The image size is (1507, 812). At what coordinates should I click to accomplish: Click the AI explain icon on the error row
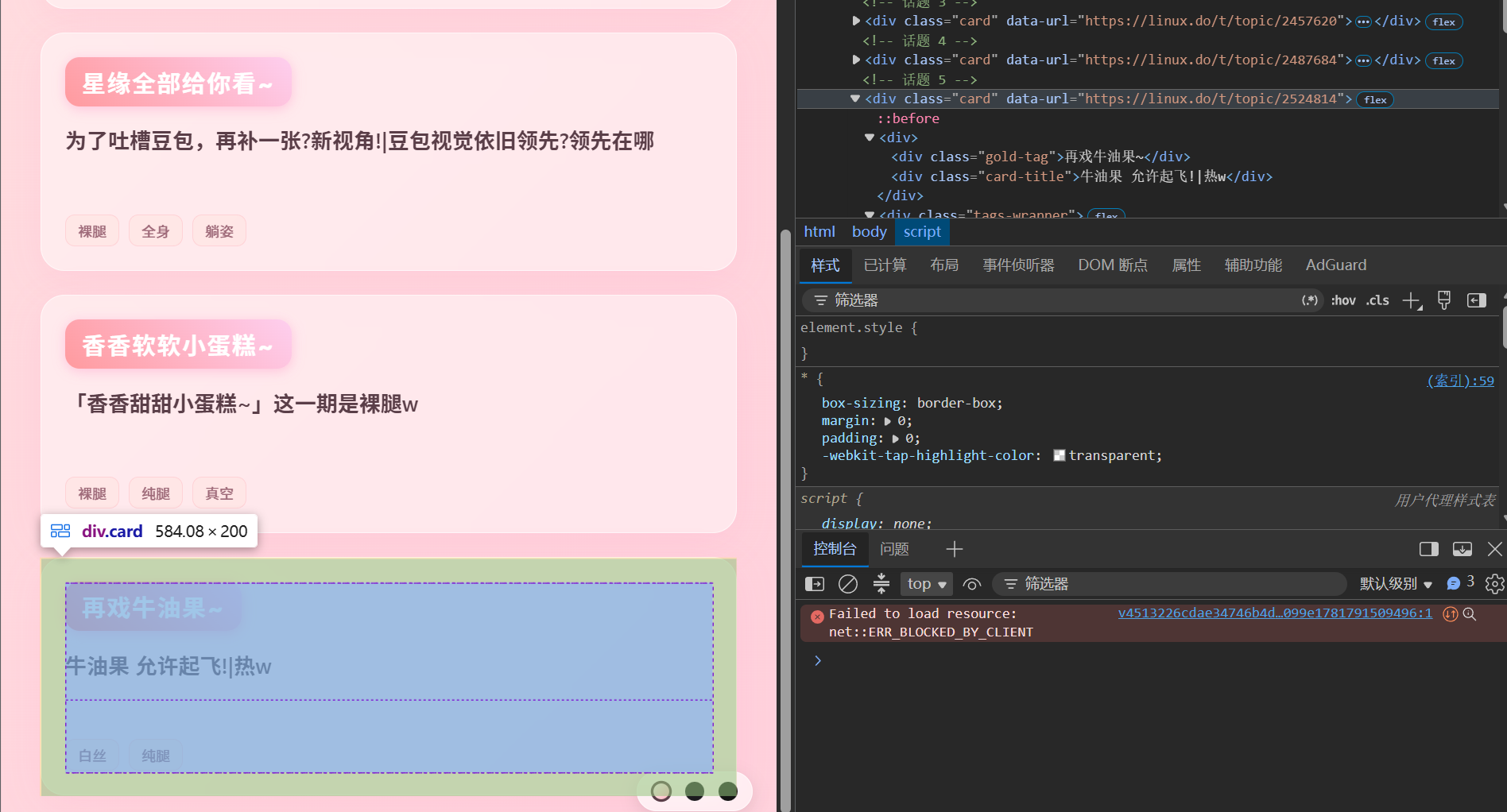coord(1450,614)
